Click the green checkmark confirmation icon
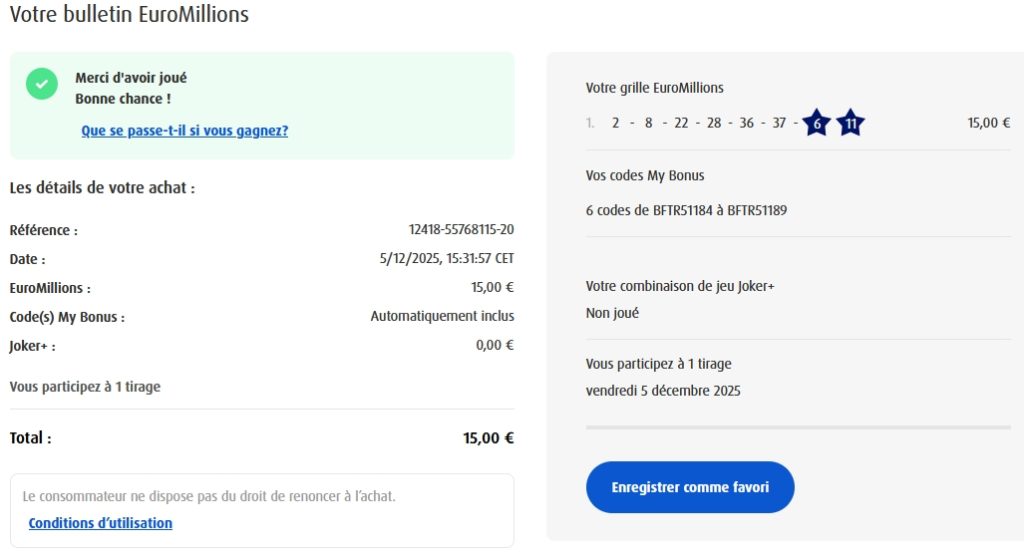The width and height of the screenshot is (1024, 560). tap(41, 85)
